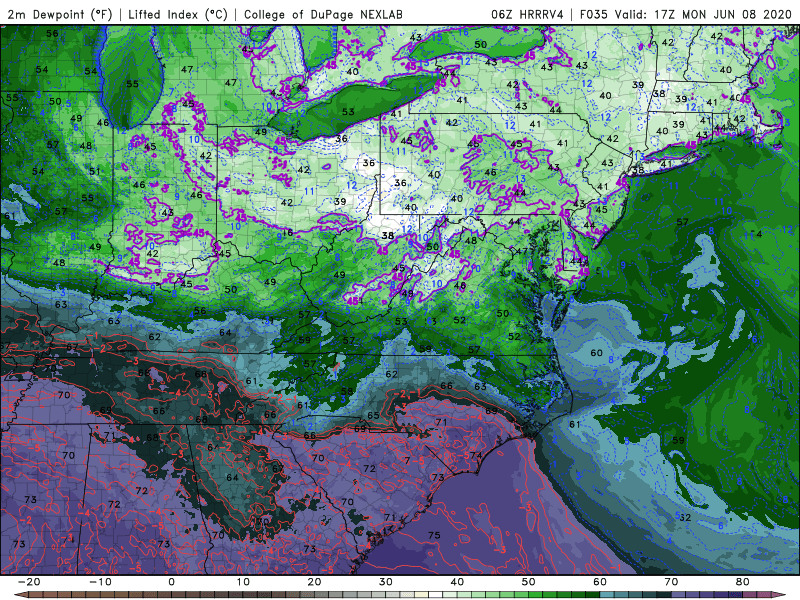Click the "55" dewpoint value on Lake Michigan
The height and width of the screenshot is (600, 800).
click(132, 84)
